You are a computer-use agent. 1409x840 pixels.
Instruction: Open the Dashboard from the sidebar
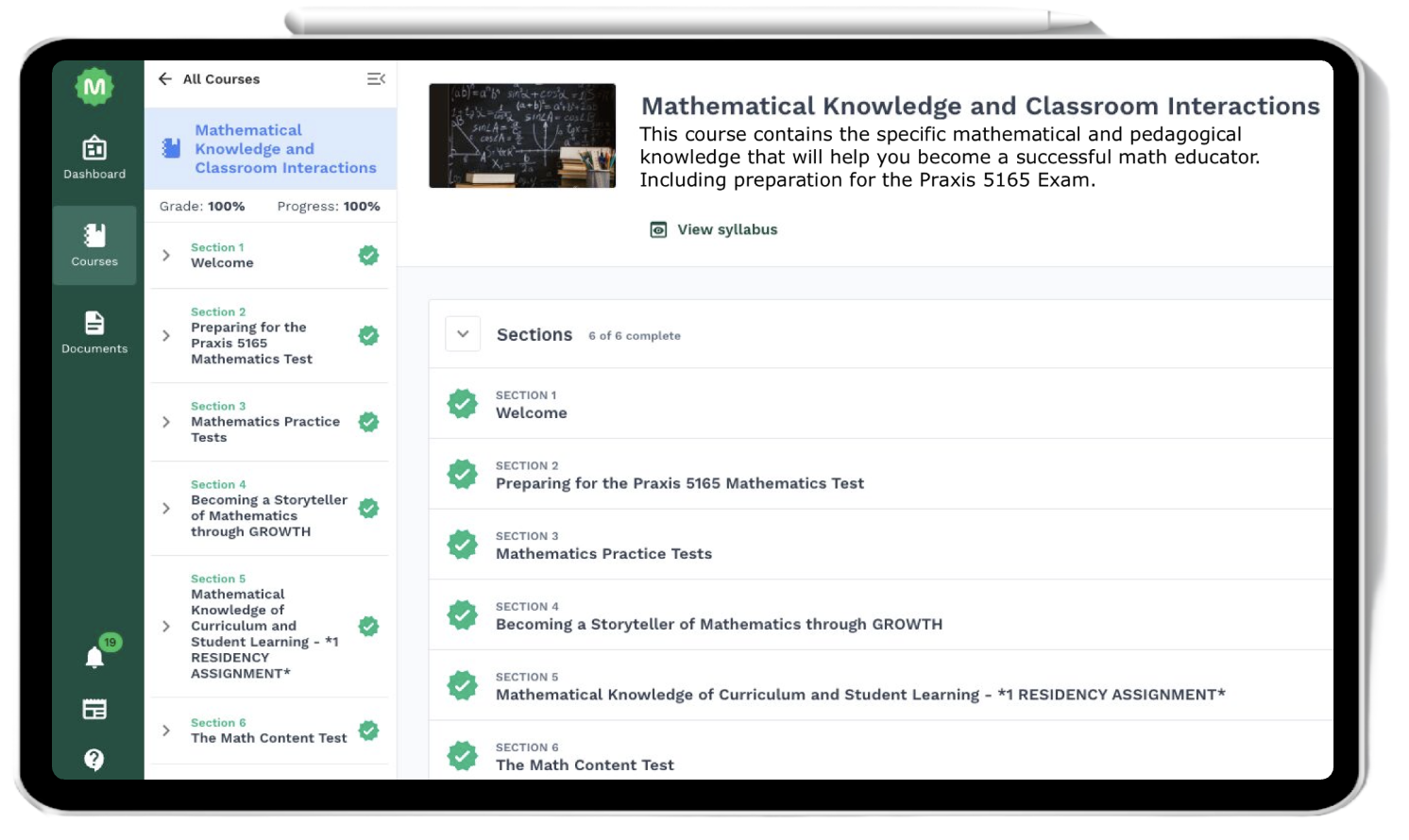point(94,158)
